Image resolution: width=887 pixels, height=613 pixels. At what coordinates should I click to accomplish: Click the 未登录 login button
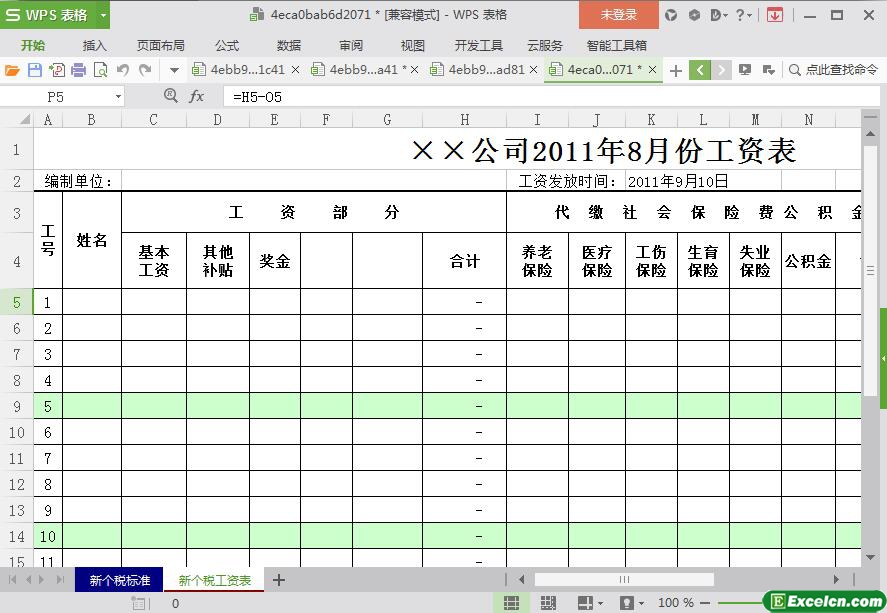tap(619, 15)
